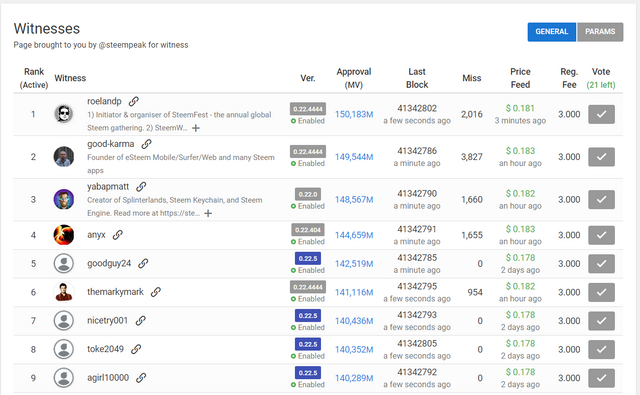This screenshot has width=640, height=395.
Task: Toggle the vote checkmark for nicetry001
Action: coord(601,321)
